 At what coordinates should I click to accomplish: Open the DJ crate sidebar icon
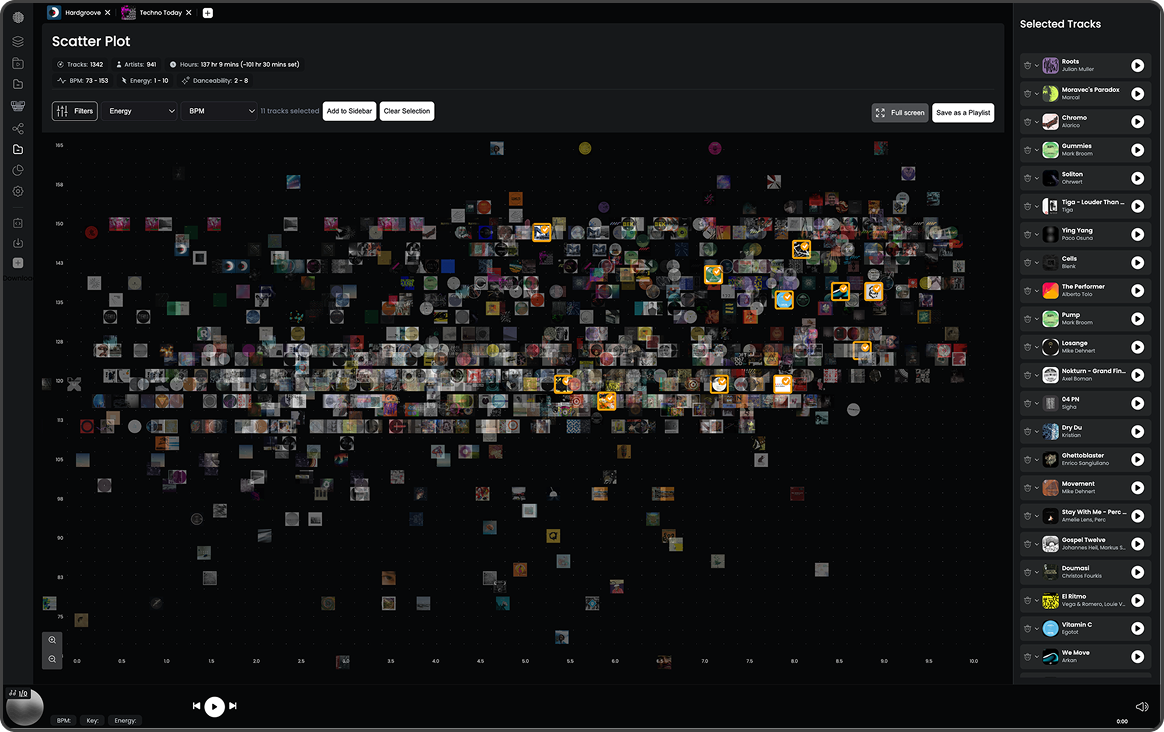pos(18,106)
